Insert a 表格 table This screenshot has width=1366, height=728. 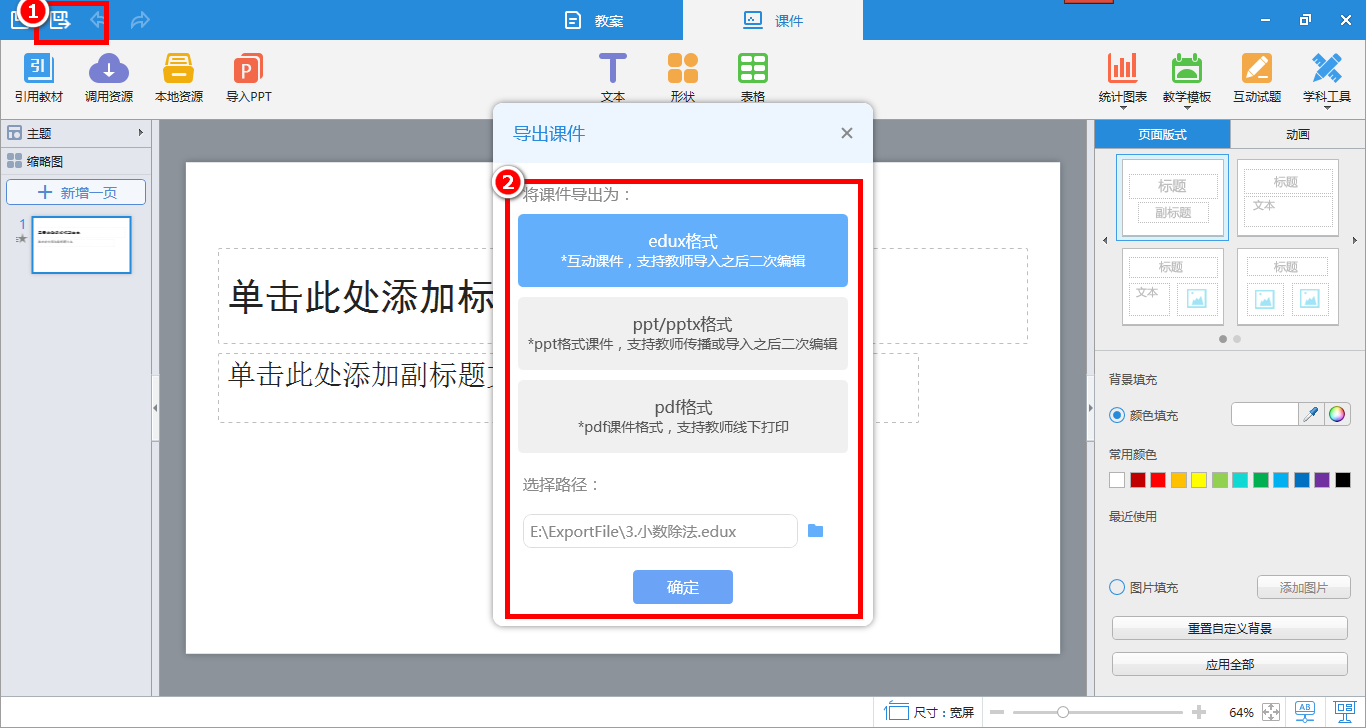[x=753, y=70]
